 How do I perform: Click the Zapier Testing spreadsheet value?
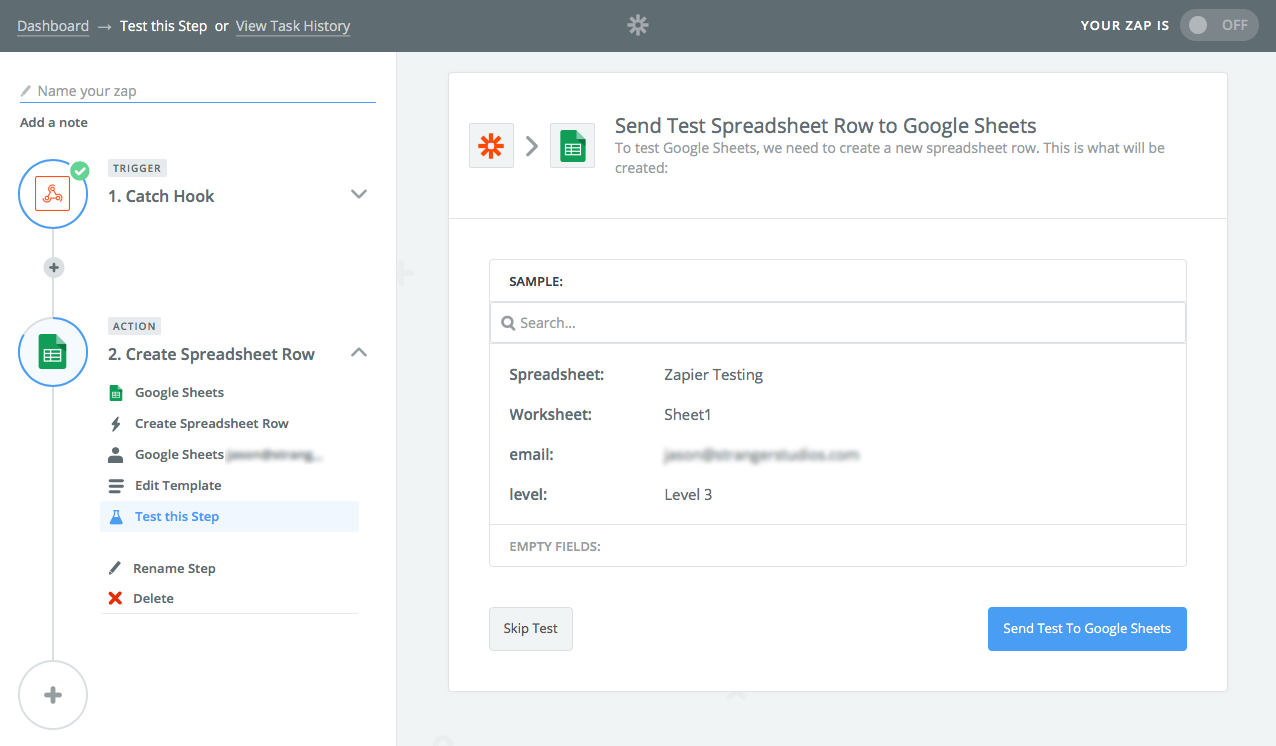713,375
